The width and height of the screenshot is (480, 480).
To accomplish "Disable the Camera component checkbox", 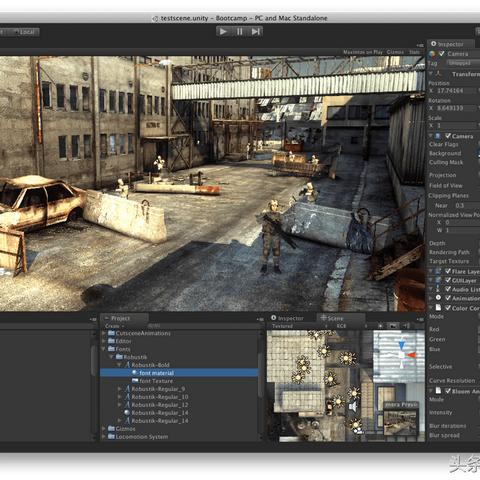I will (448, 136).
